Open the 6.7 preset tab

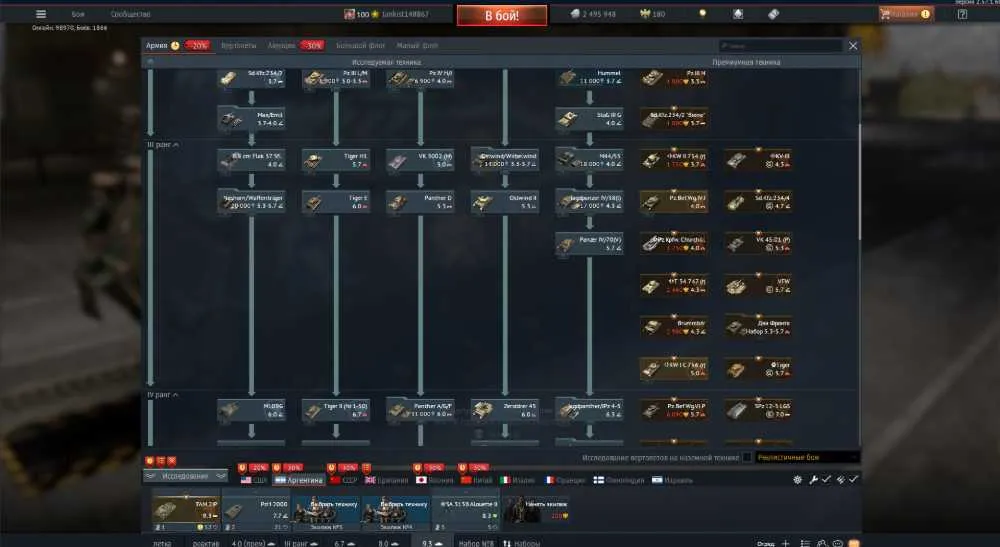pyautogui.click(x=344, y=543)
